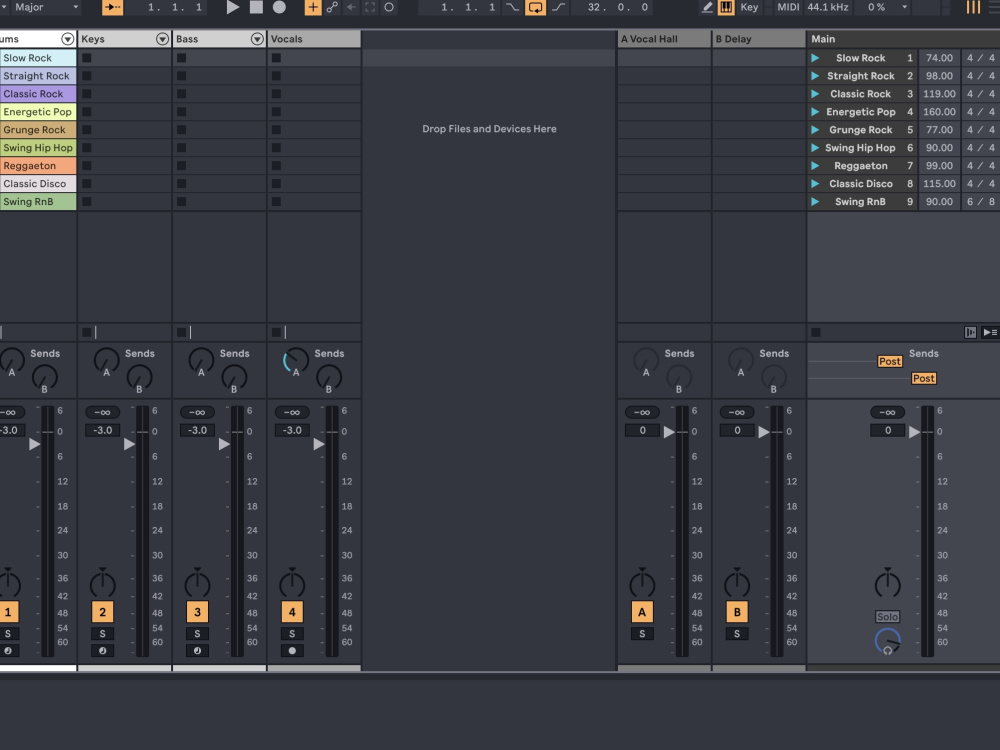Launch the Slow Rock scene

pyautogui.click(x=815, y=58)
